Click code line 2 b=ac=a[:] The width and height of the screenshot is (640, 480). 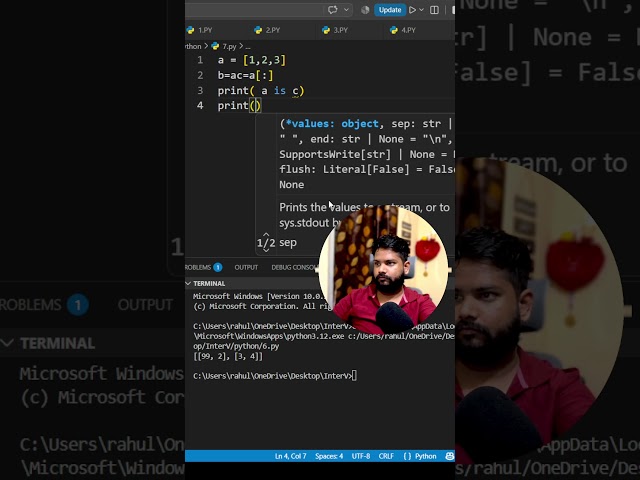point(245,76)
